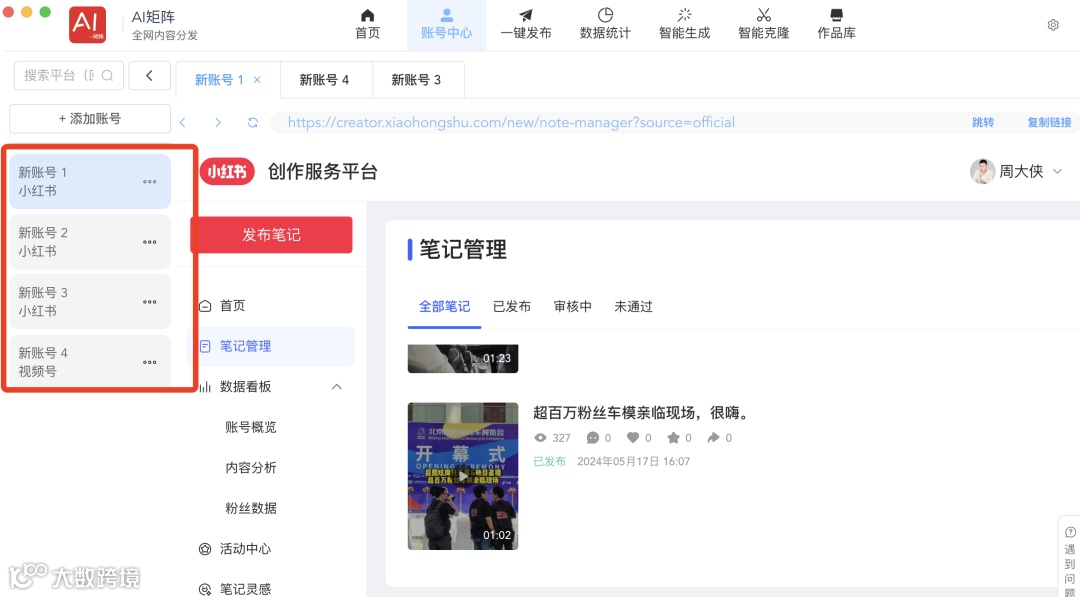This screenshot has height=597, width=1080.
Task: Close the 新账号 1 tab
Action: [x=257, y=80]
